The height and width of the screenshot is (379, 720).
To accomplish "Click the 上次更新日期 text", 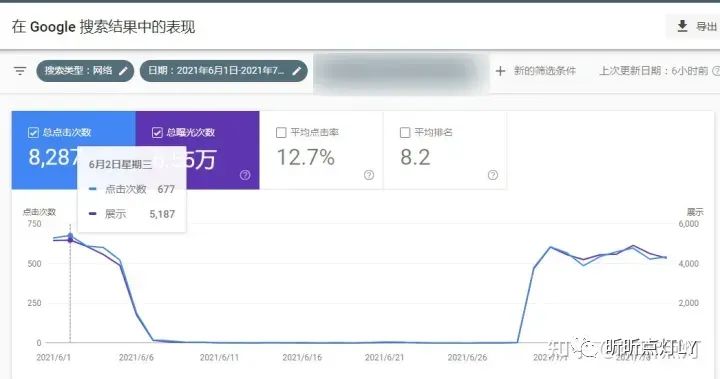I will point(654,71).
